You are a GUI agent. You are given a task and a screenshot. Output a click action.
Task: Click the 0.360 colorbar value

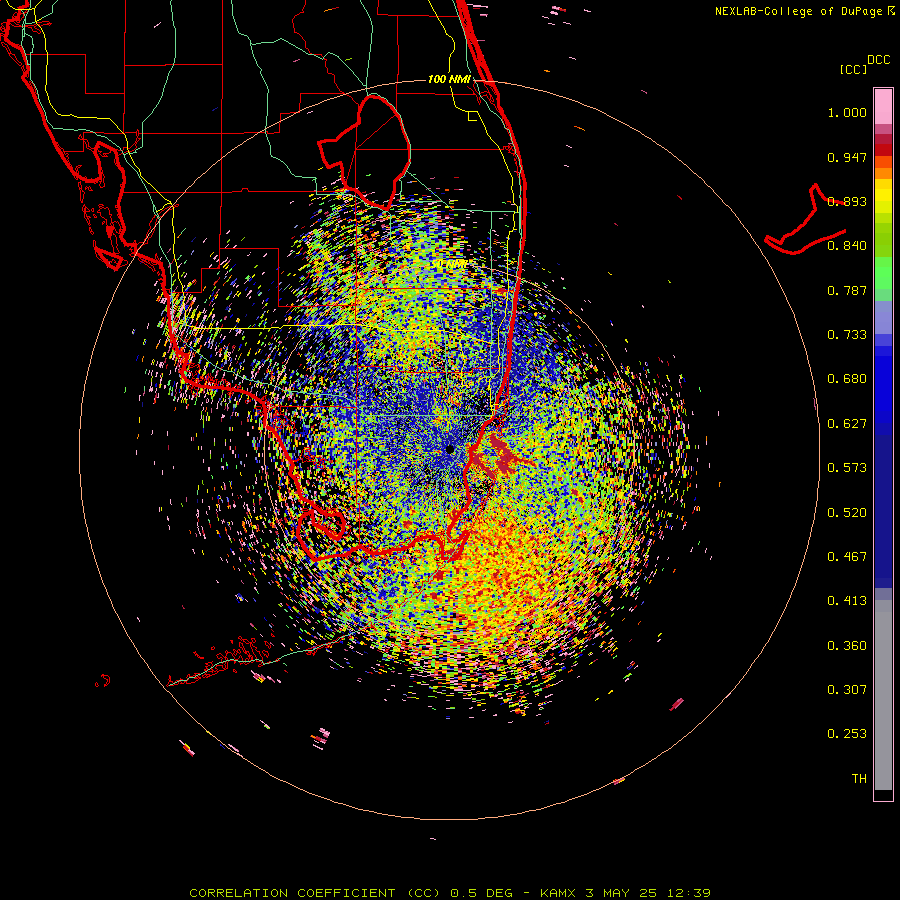[847, 646]
